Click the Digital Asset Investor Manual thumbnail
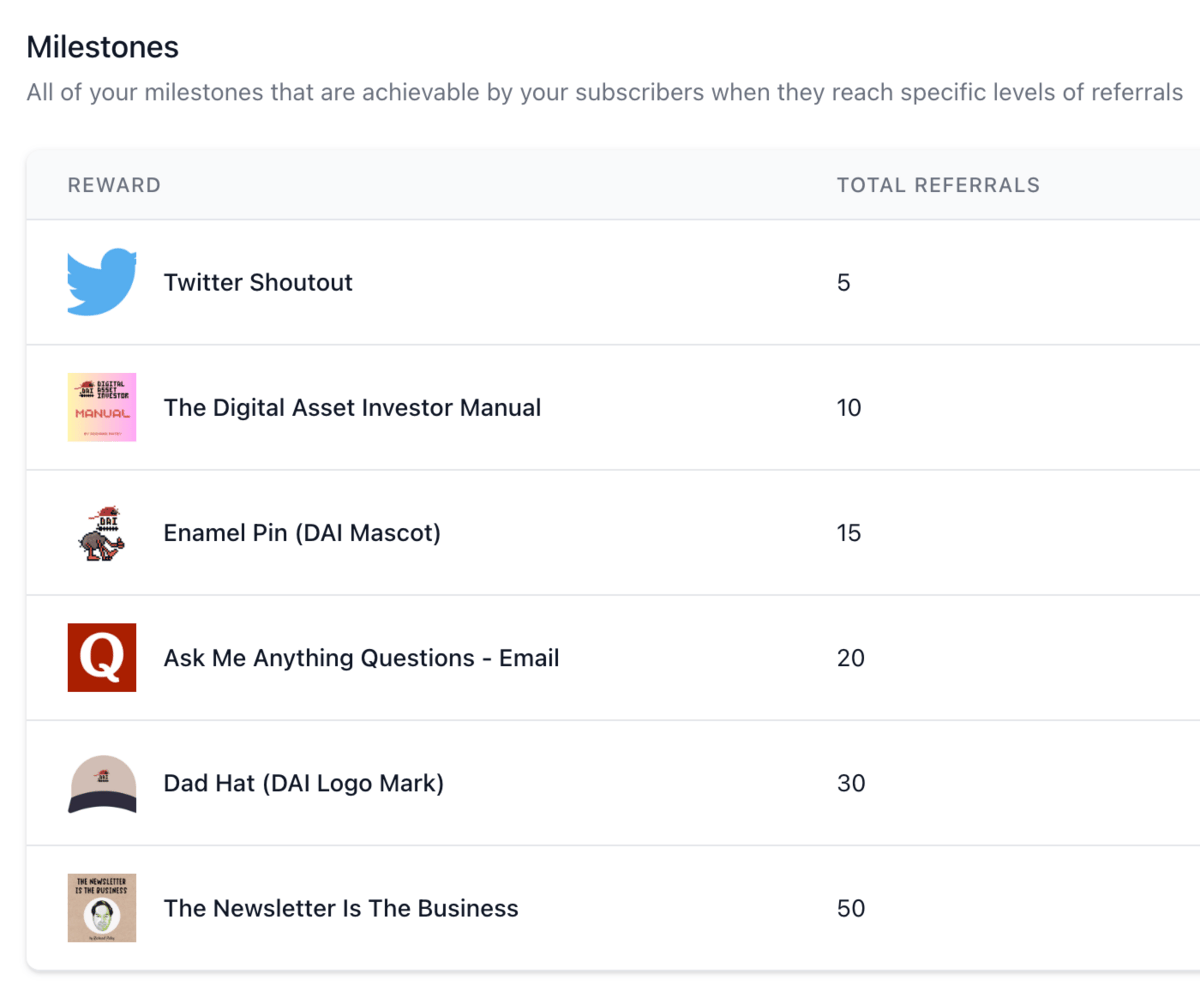 (x=102, y=407)
